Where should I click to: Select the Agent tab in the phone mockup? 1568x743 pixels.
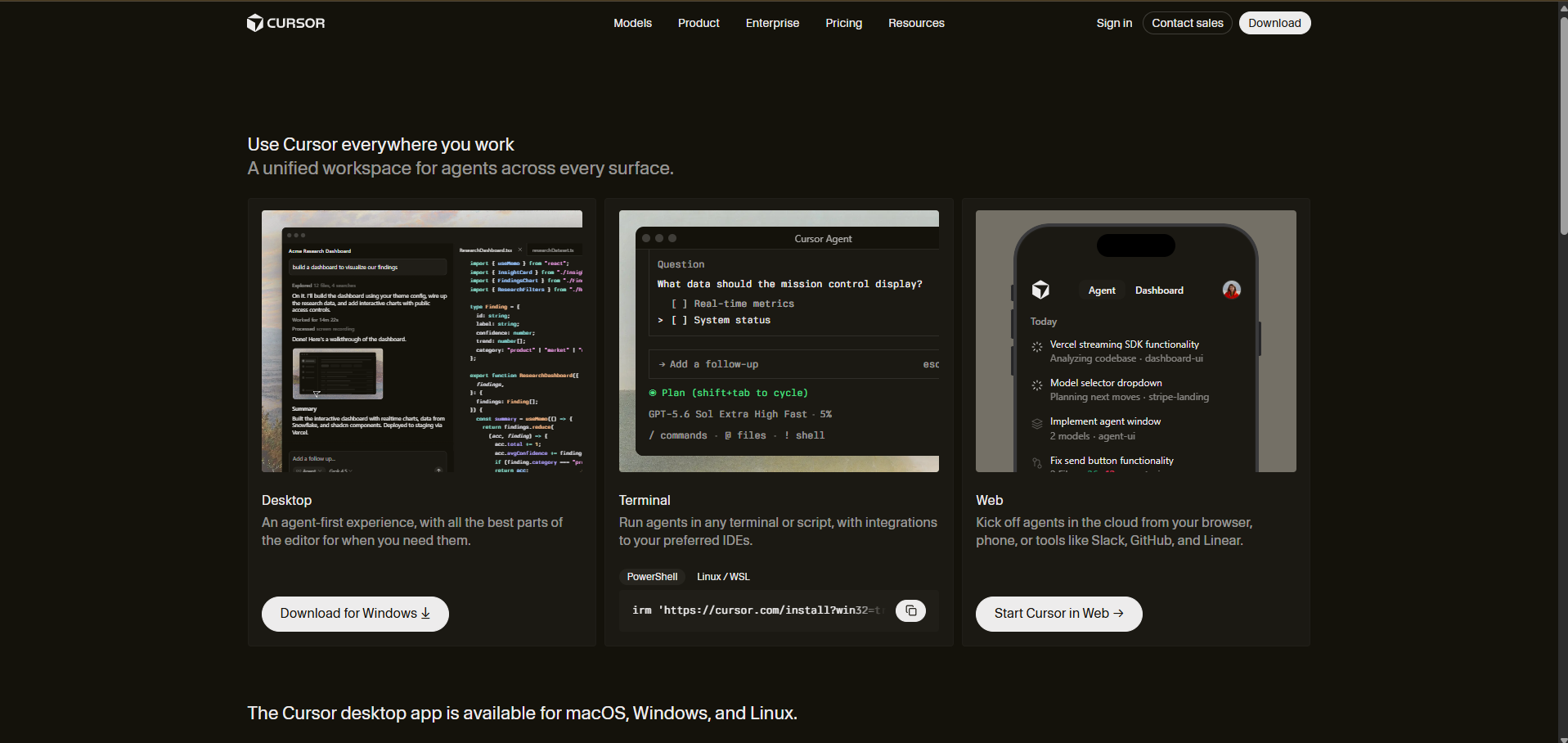[1102, 290]
